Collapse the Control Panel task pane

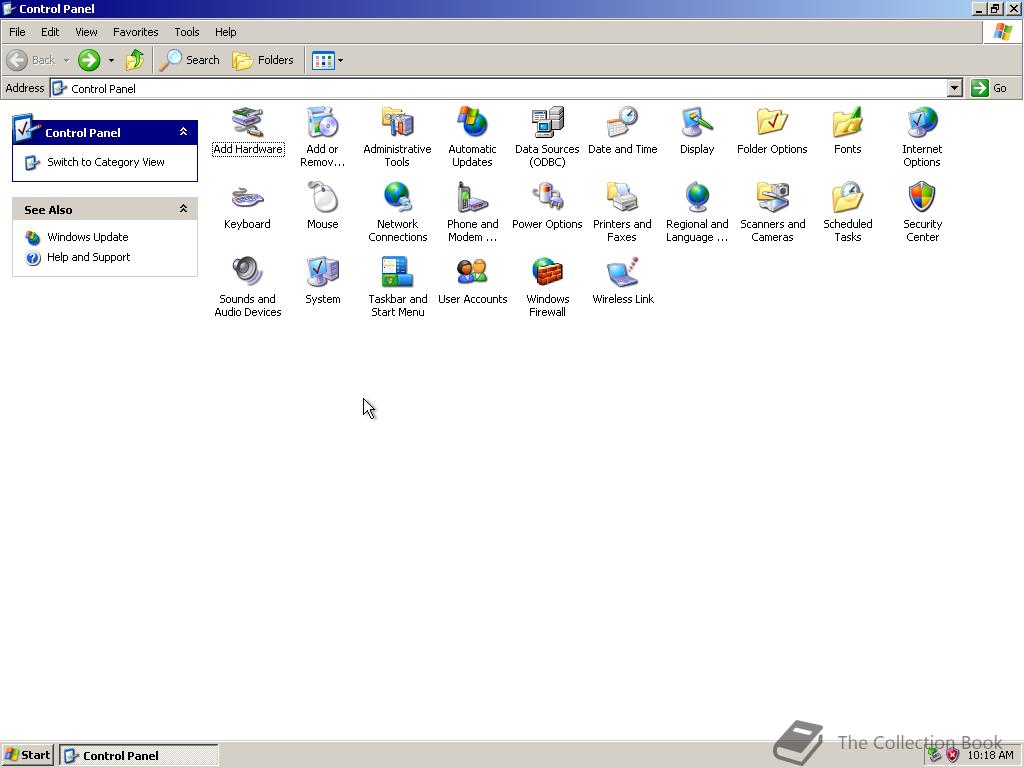tap(184, 132)
